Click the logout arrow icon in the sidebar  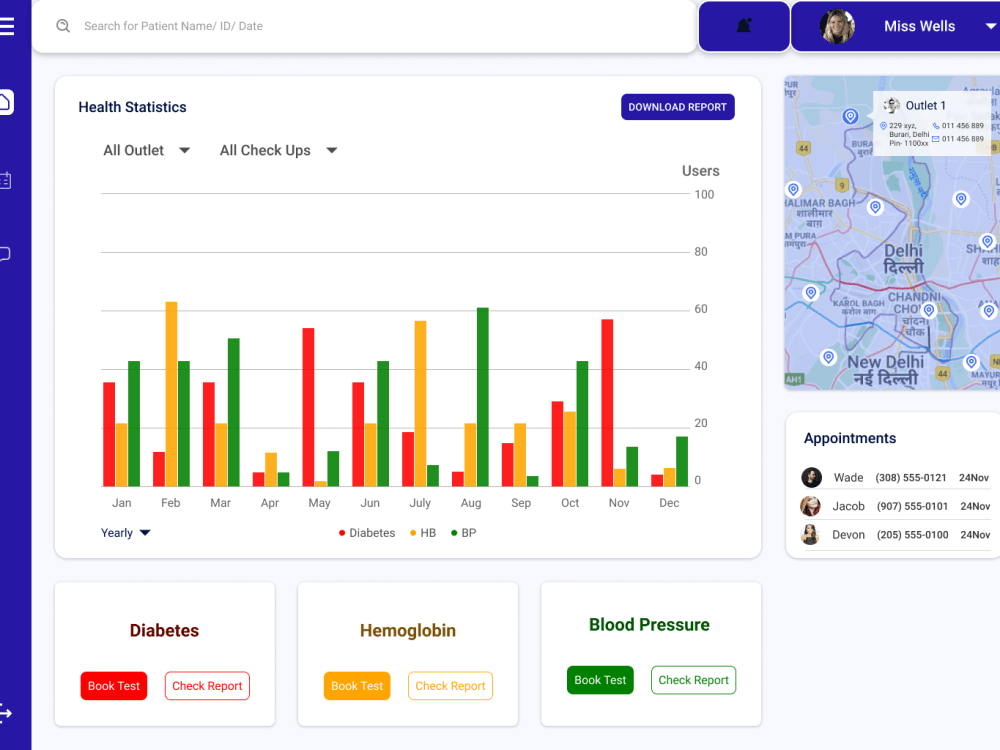point(6,712)
